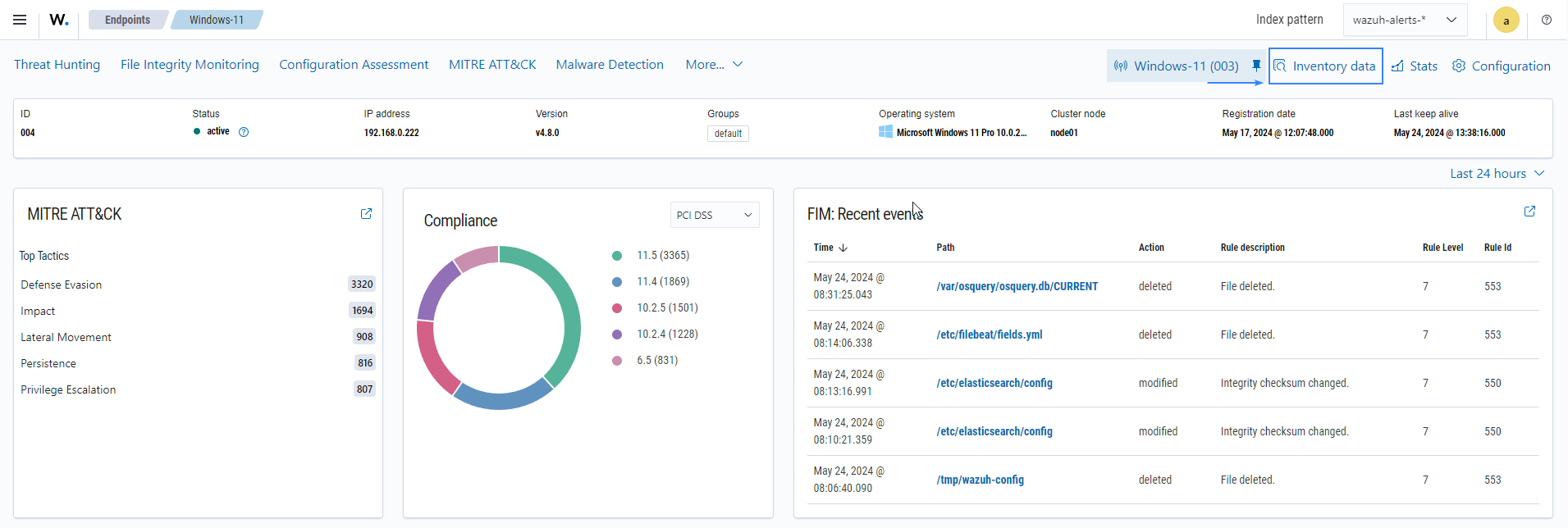Click the status help icon beside active

[x=244, y=132]
